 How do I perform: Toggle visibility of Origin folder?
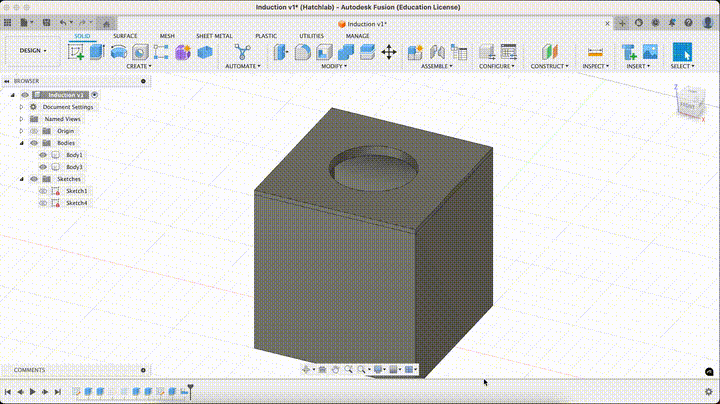coord(34,131)
